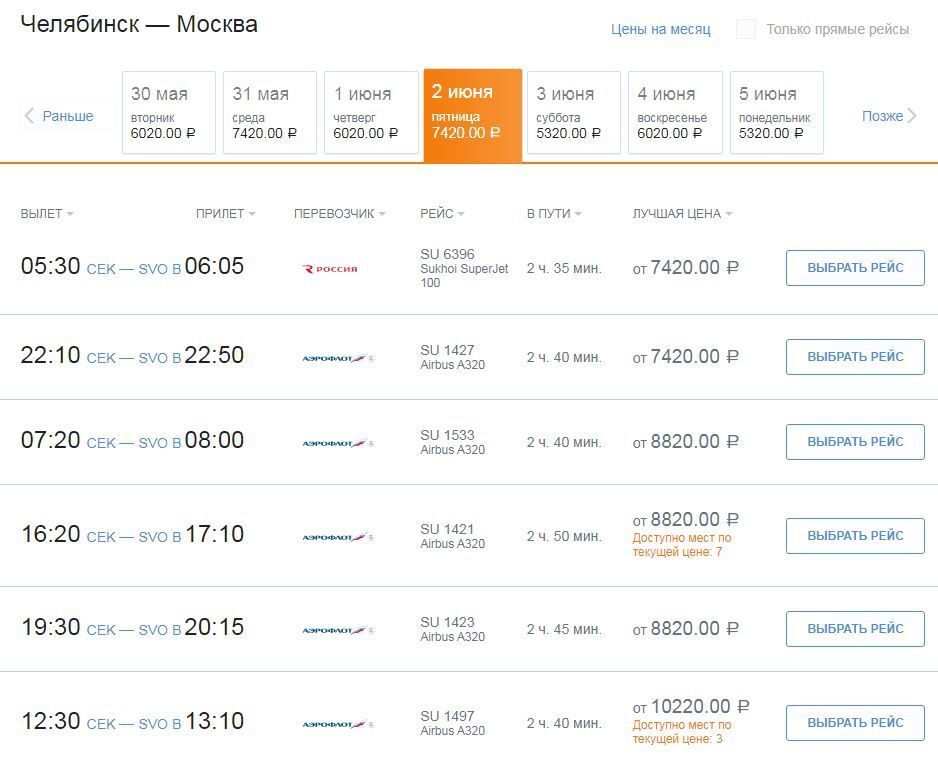
Task: Sort by Лучшая цена column
Action: pos(682,214)
